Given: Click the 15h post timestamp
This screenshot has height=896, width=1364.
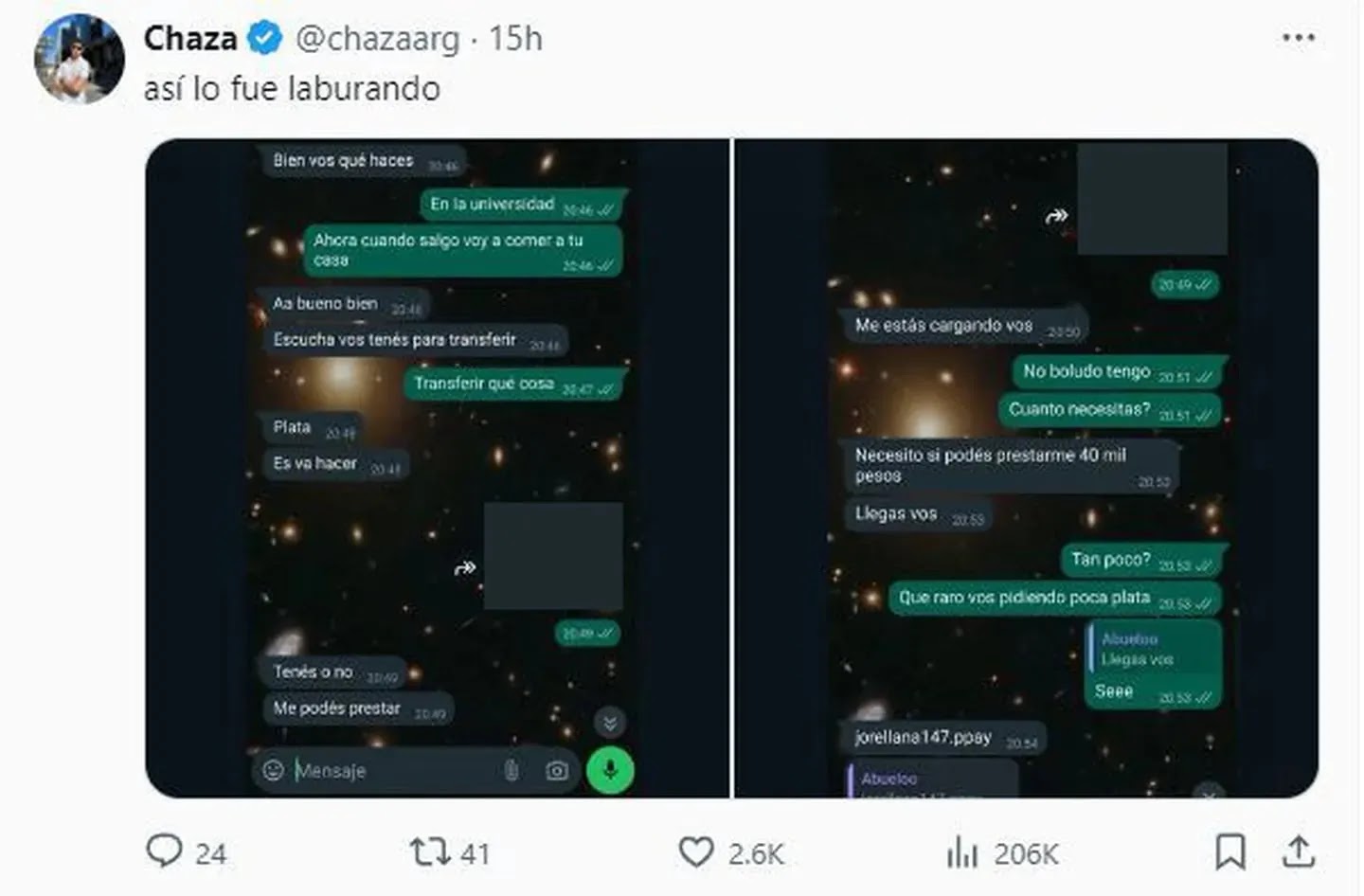Looking at the screenshot, I should pyautogui.click(x=515, y=39).
